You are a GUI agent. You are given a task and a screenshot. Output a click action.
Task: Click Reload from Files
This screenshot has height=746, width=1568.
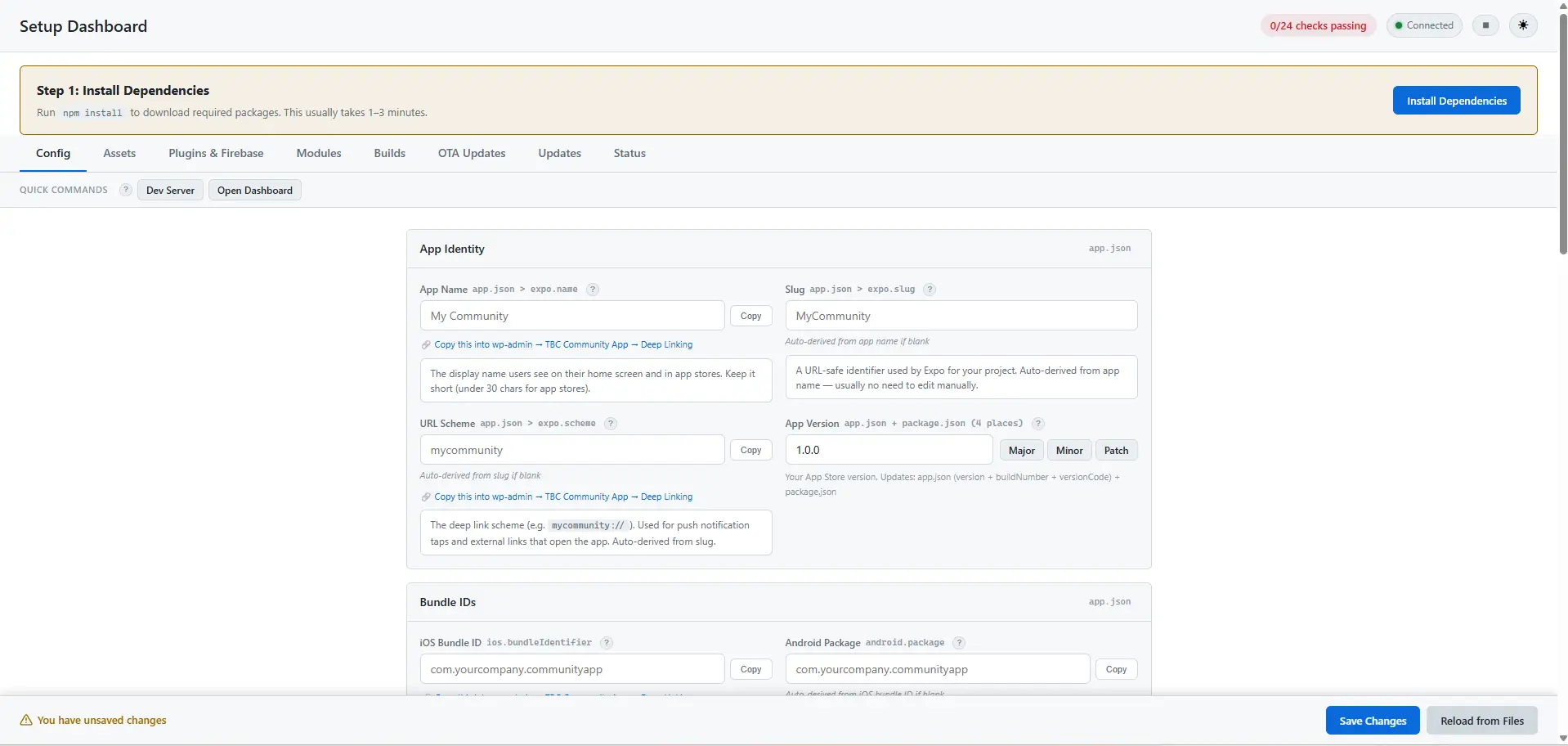pyautogui.click(x=1482, y=720)
